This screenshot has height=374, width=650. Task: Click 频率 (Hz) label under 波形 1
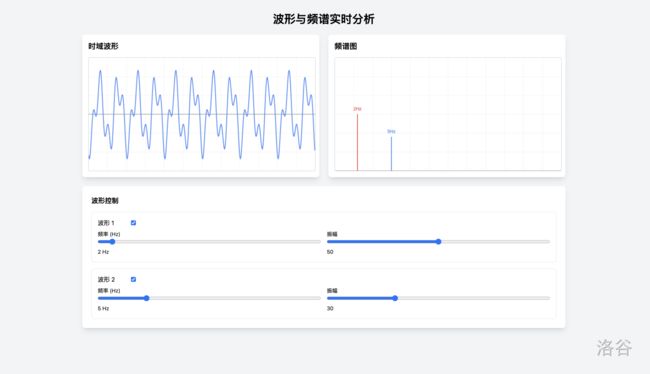[x=109, y=234]
